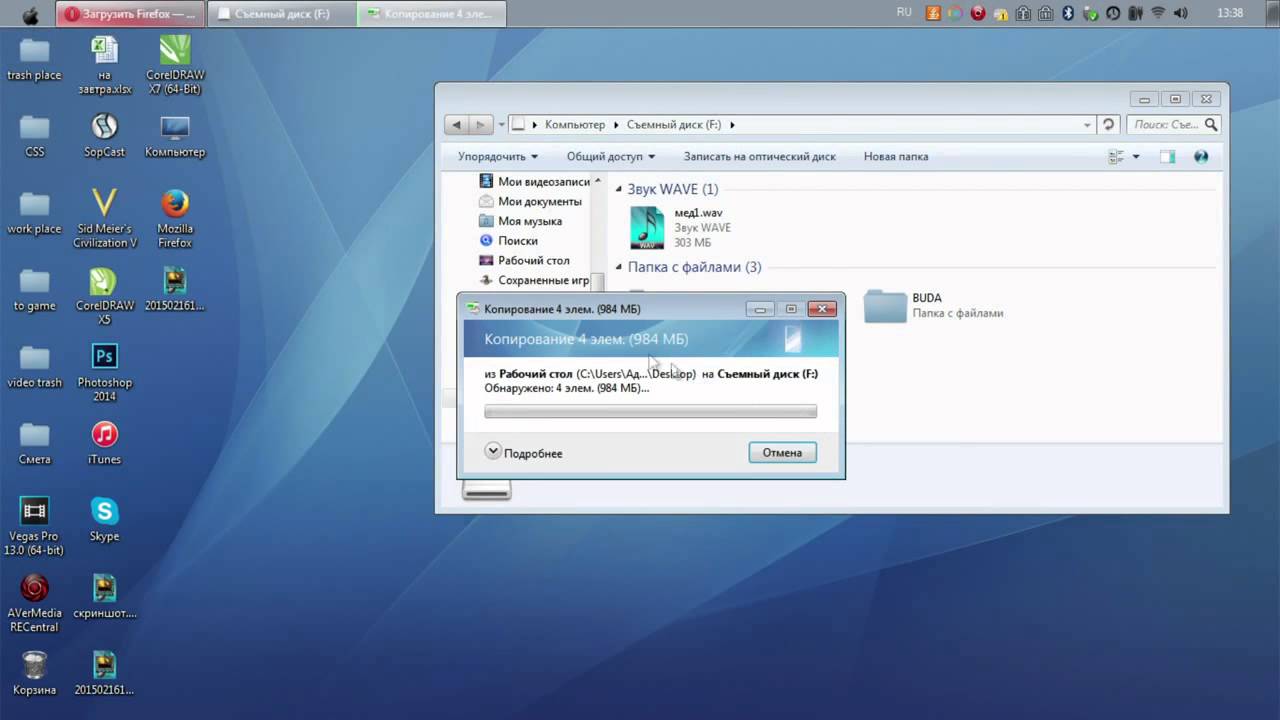1280x720 pixels.
Task: Expand the address bar history dropdown
Action: tap(1087, 125)
